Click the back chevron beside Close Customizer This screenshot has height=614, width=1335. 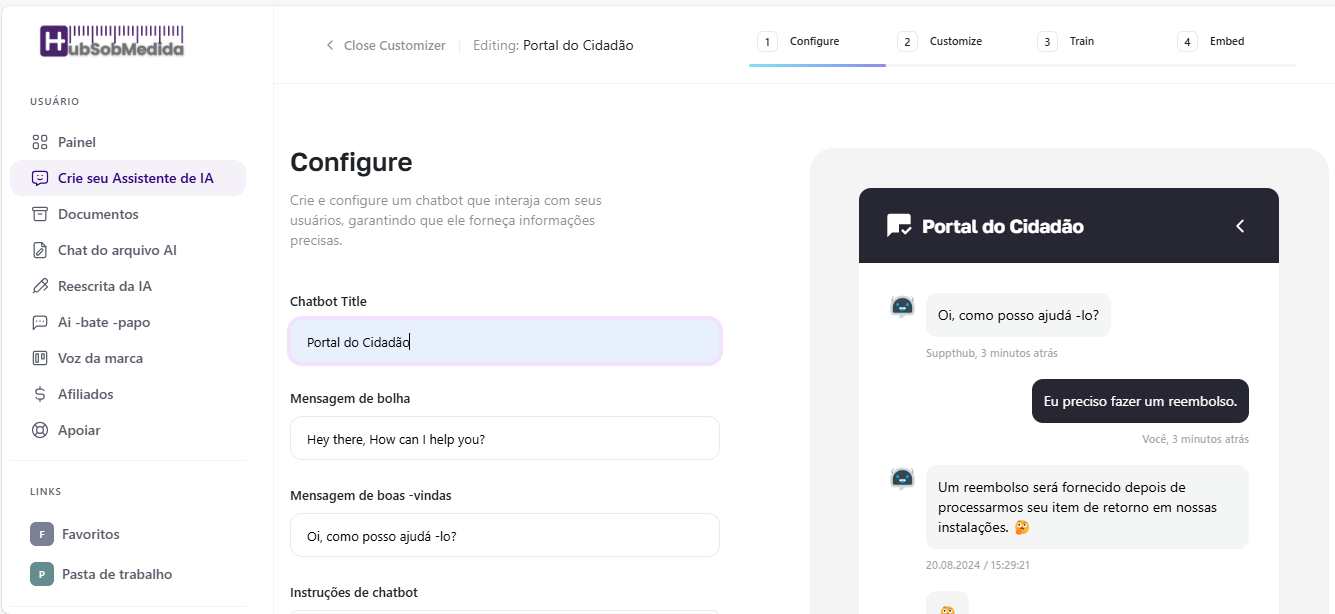tap(330, 45)
